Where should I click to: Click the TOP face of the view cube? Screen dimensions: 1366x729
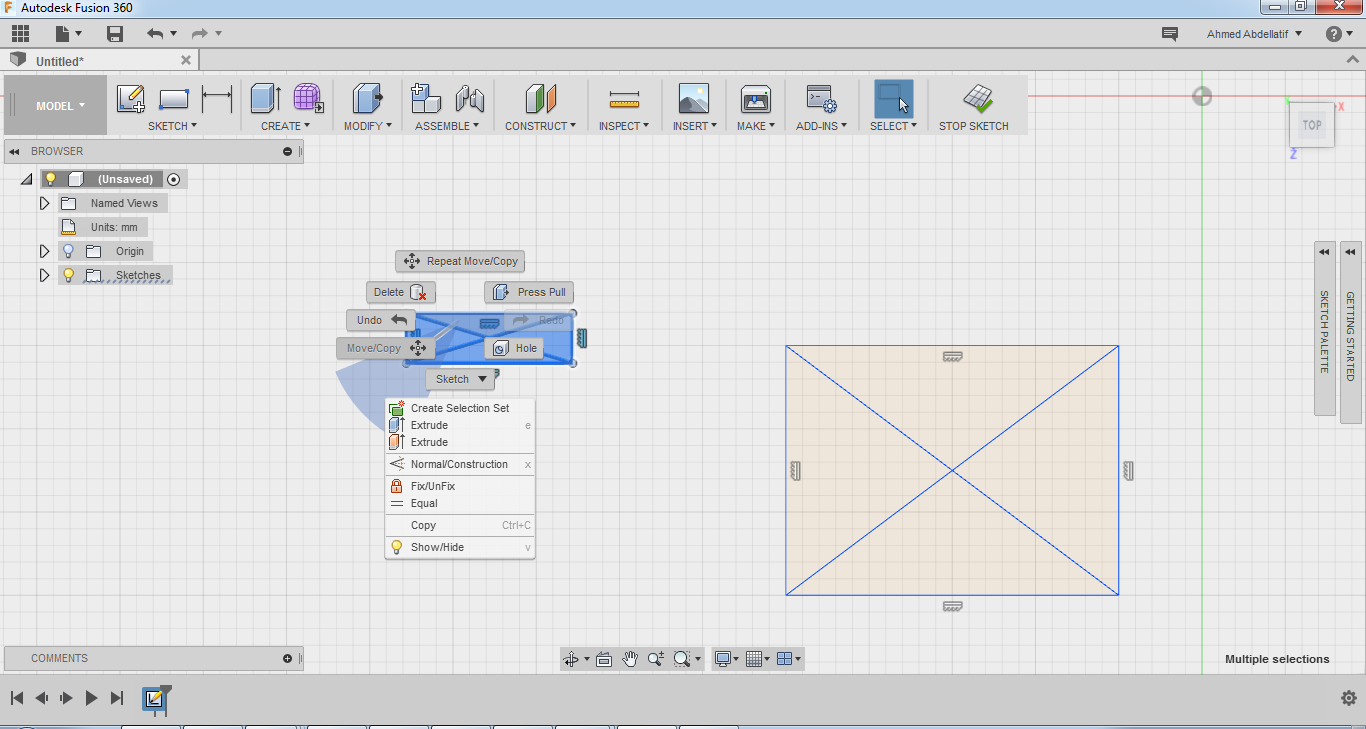(x=1311, y=125)
